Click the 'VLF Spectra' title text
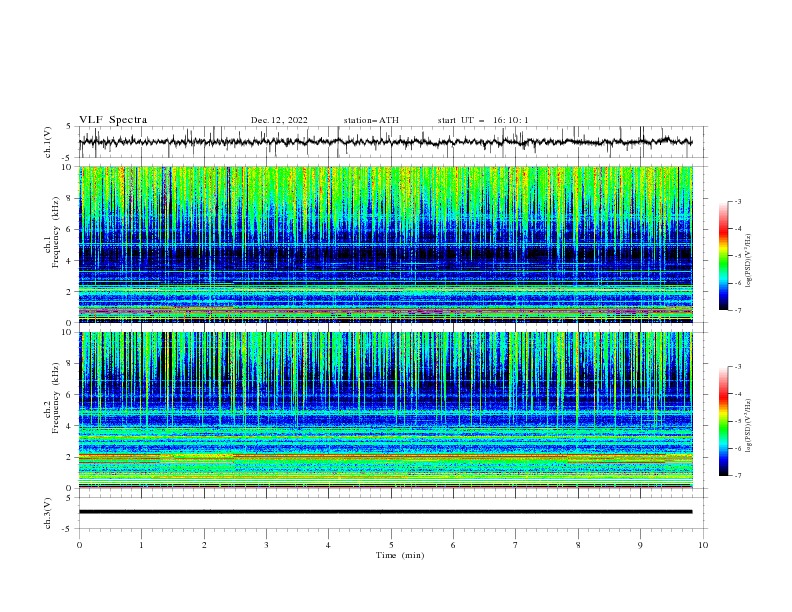The width and height of the screenshot is (792, 612). [113, 120]
